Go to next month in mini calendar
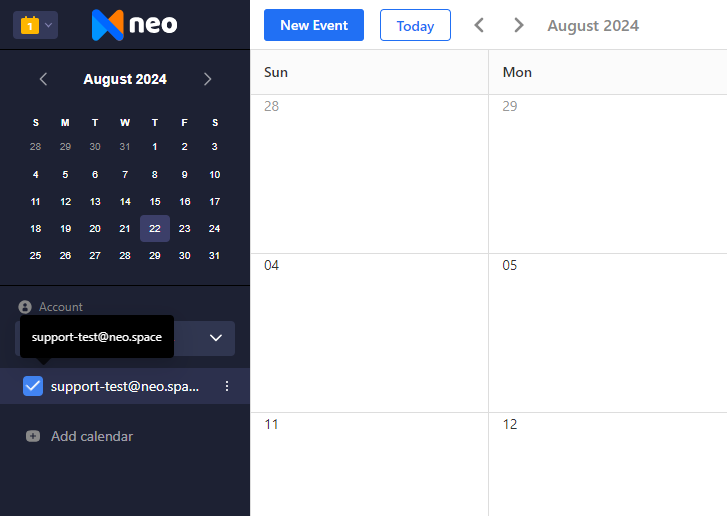This screenshot has width=727, height=516. pyautogui.click(x=207, y=79)
